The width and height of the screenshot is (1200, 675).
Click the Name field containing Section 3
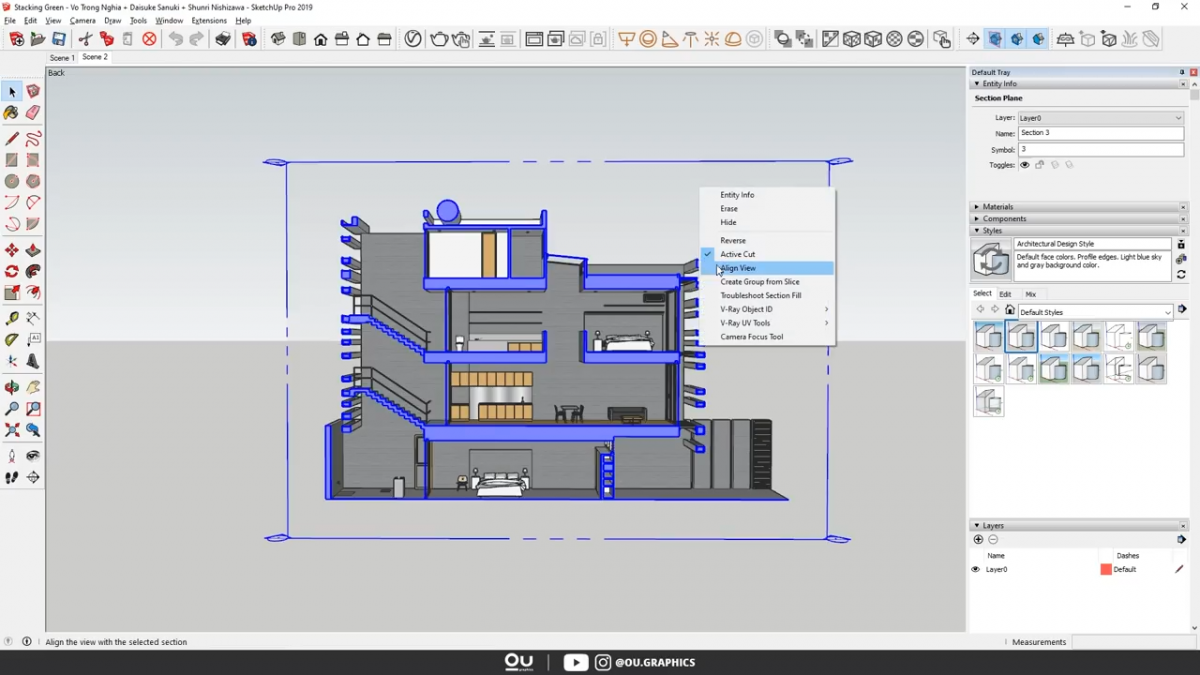[1099, 133]
